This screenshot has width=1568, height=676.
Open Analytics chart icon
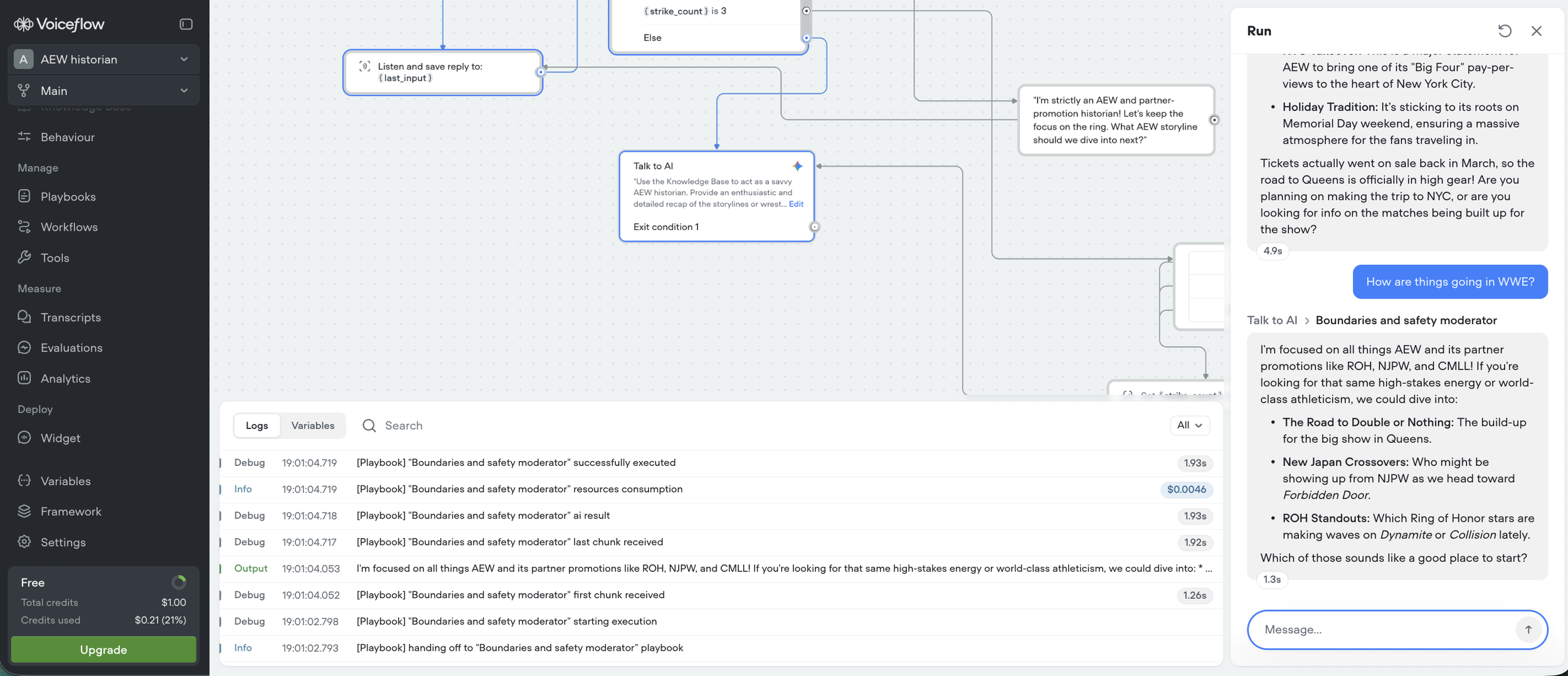(x=24, y=378)
